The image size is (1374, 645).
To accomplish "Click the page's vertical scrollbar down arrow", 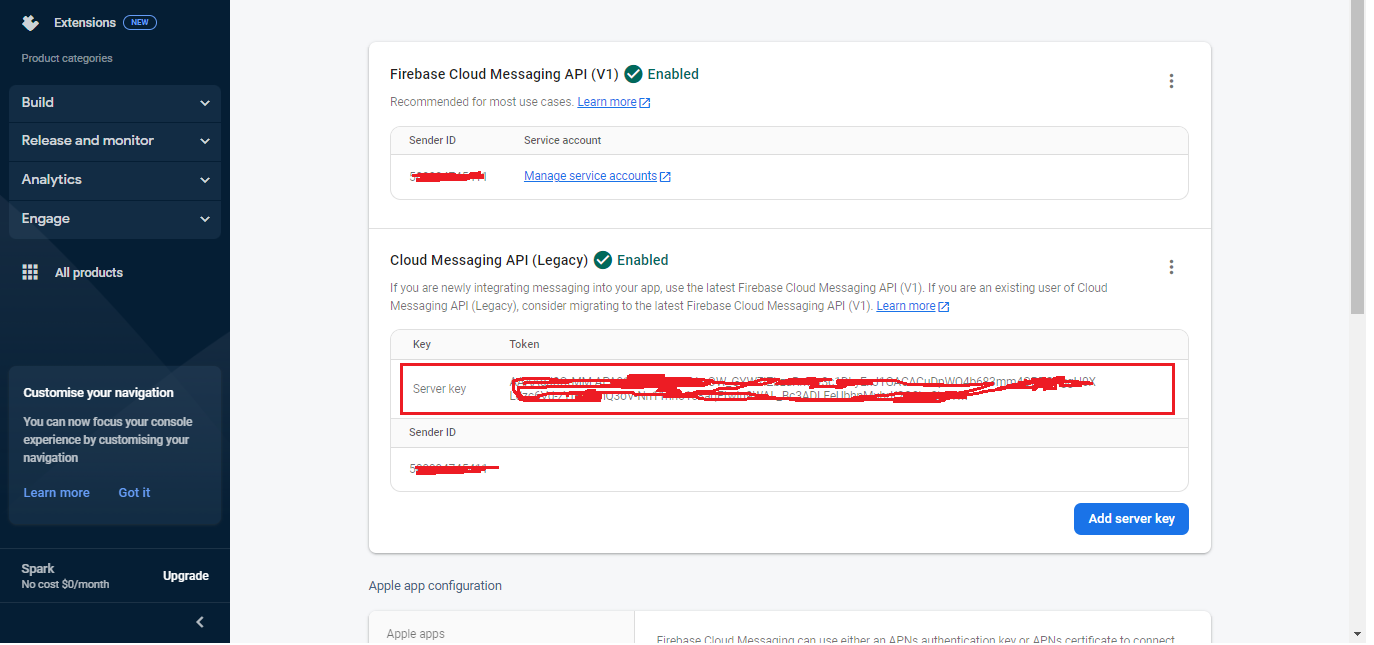I will 1357,633.
